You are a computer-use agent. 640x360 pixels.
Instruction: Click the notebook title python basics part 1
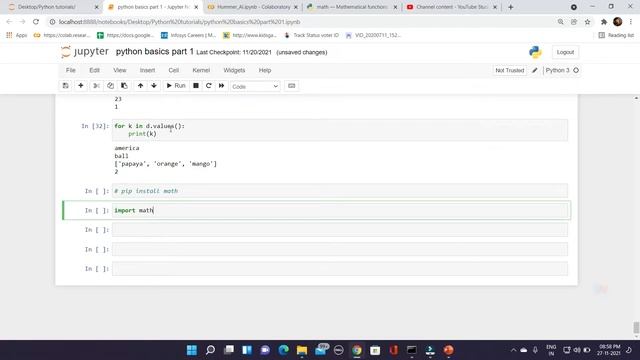click(154, 51)
